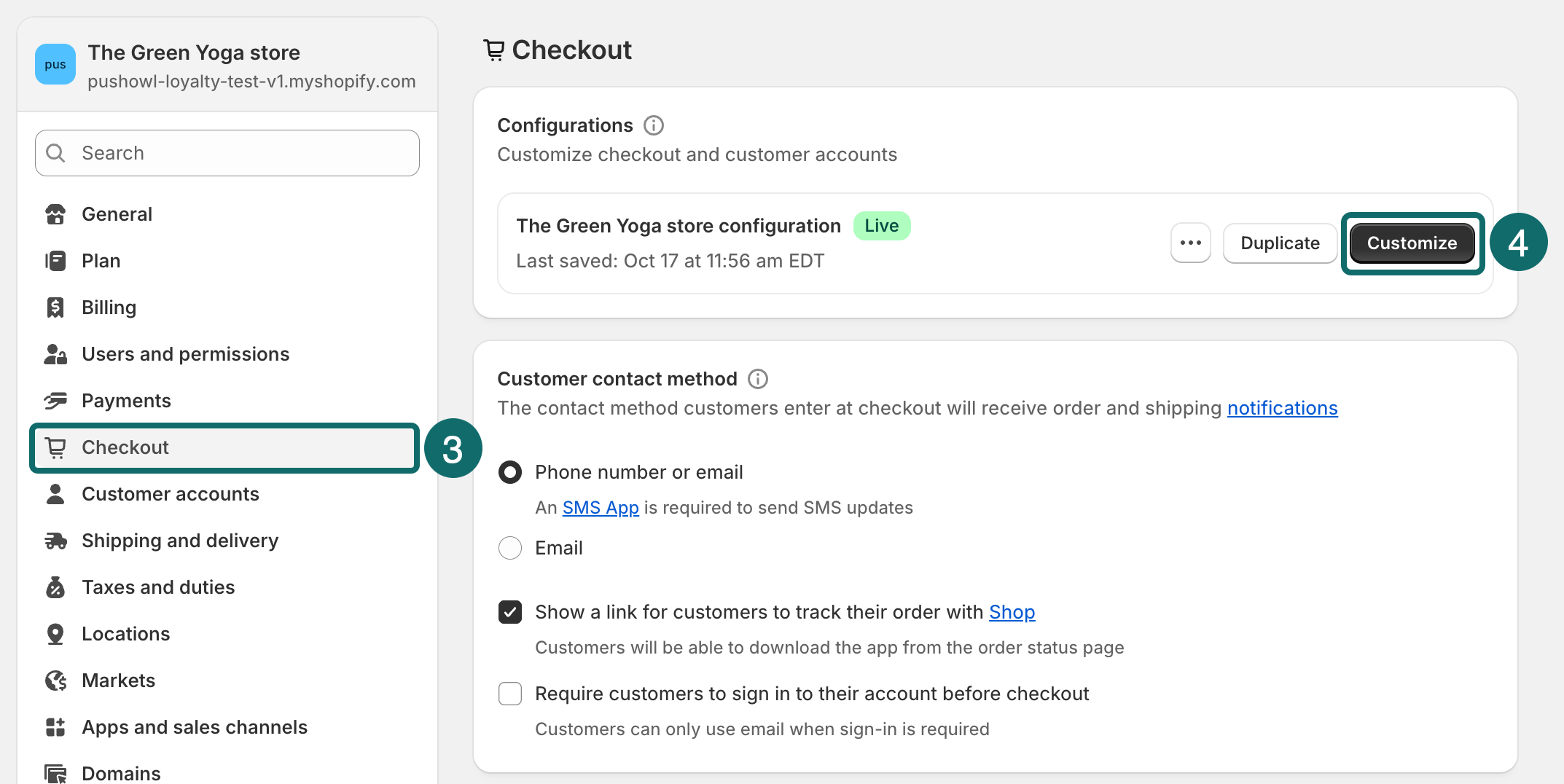Click the Shipping and delivery truck icon
Image resolution: width=1564 pixels, height=784 pixels.
[55, 540]
